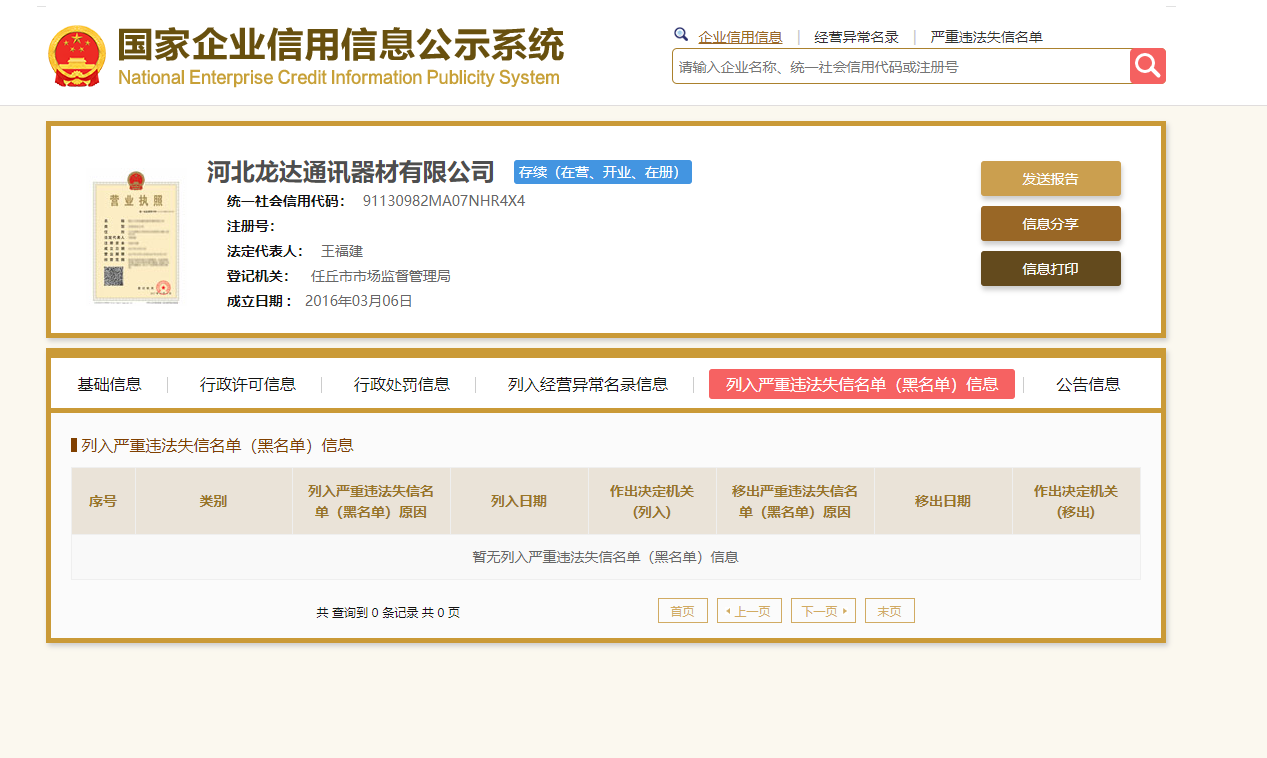
Task: Click registration authority 任丘市市场监督管理局
Action: (x=381, y=276)
